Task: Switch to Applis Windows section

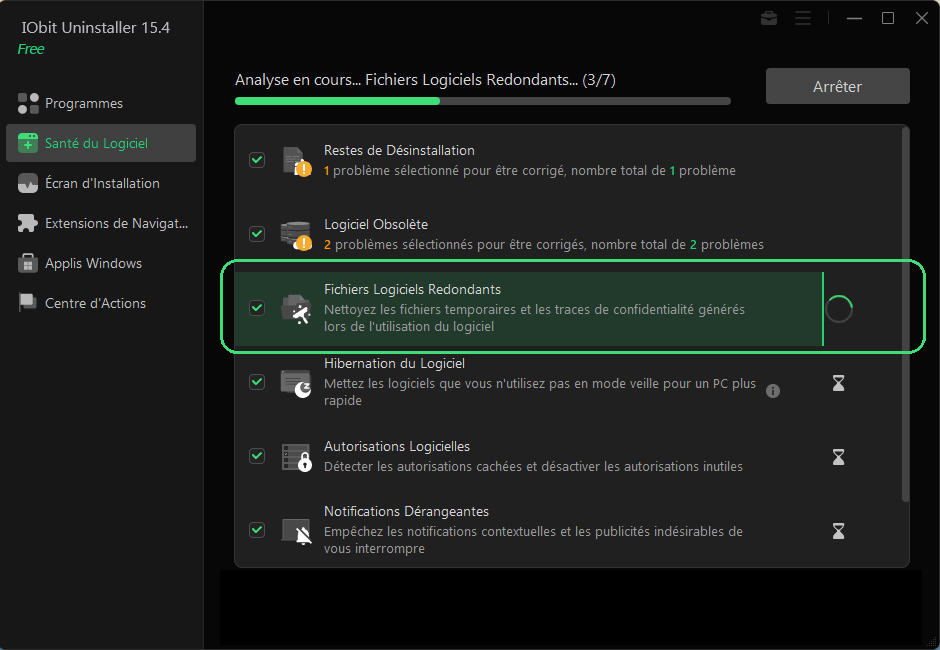Action: tap(101, 263)
